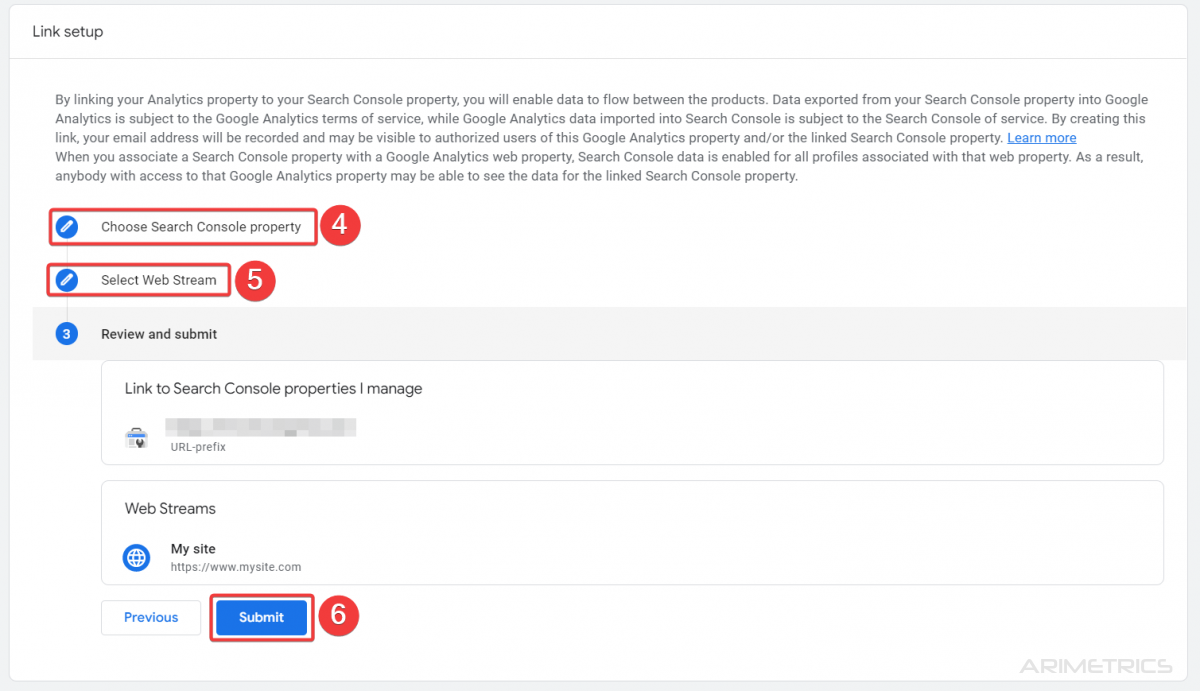Click the red annotation badge number 6
This screenshot has width=1200, height=691.
[x=338, y=615]
